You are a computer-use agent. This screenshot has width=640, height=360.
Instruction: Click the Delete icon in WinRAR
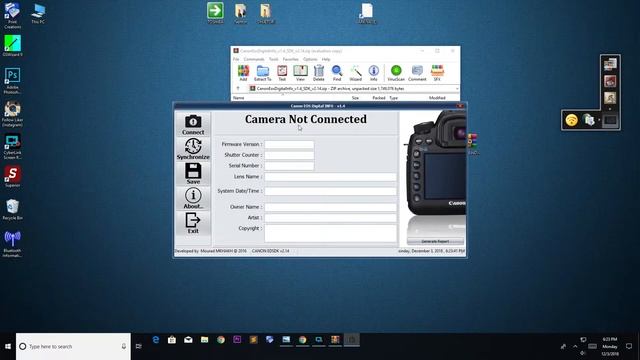pos(319,73)
